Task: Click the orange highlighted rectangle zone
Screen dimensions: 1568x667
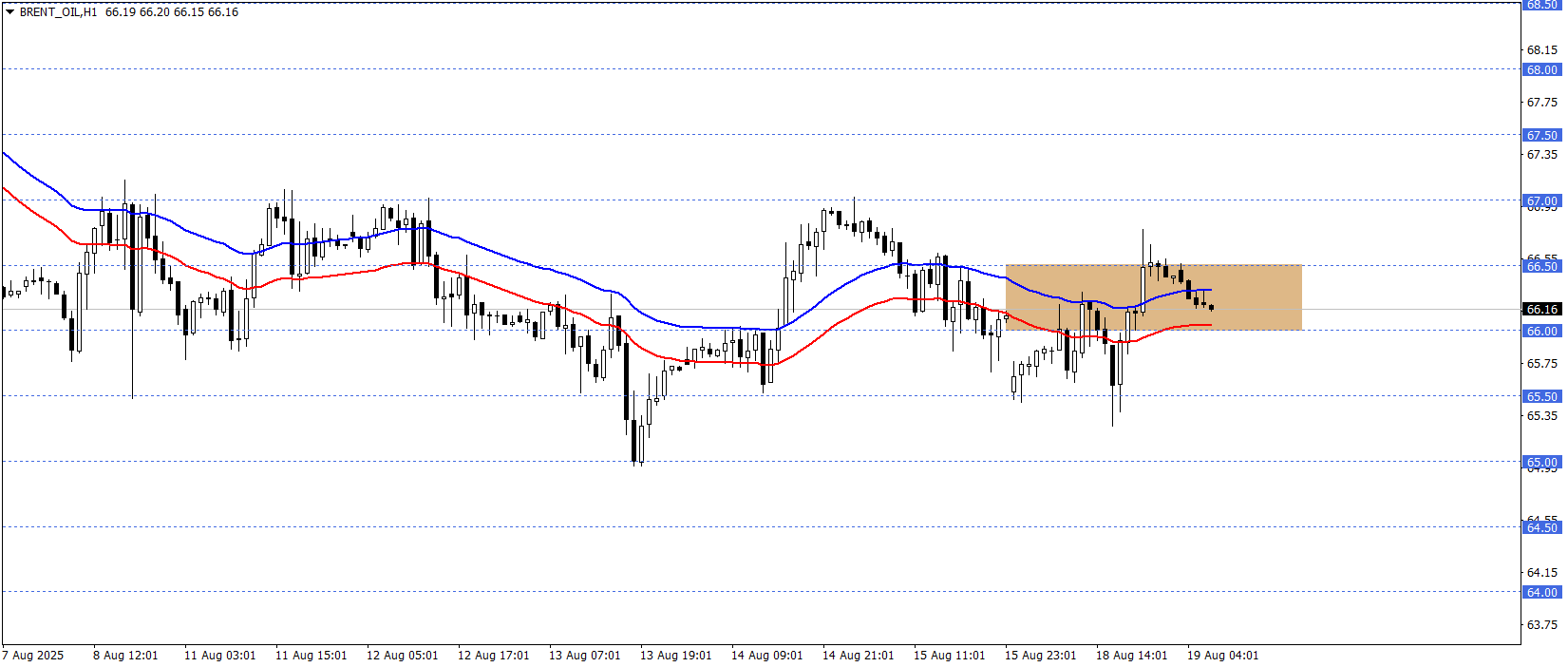Action: (x=1153, y=297)
